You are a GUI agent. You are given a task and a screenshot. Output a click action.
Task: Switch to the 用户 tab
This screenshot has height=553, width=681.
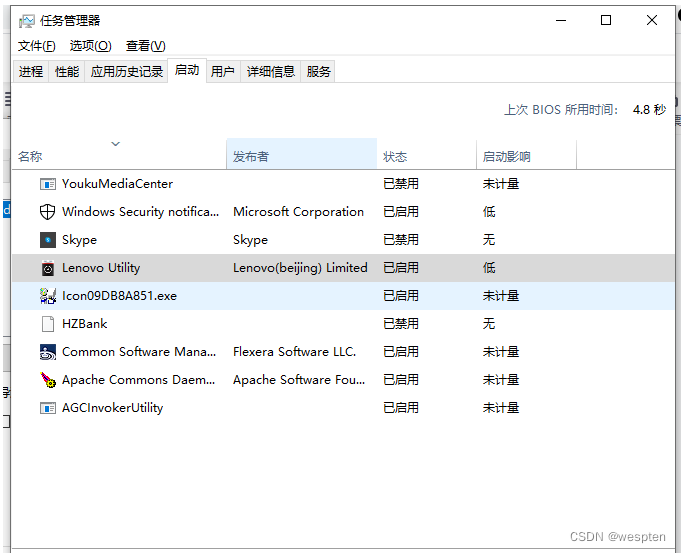point(223,71)
